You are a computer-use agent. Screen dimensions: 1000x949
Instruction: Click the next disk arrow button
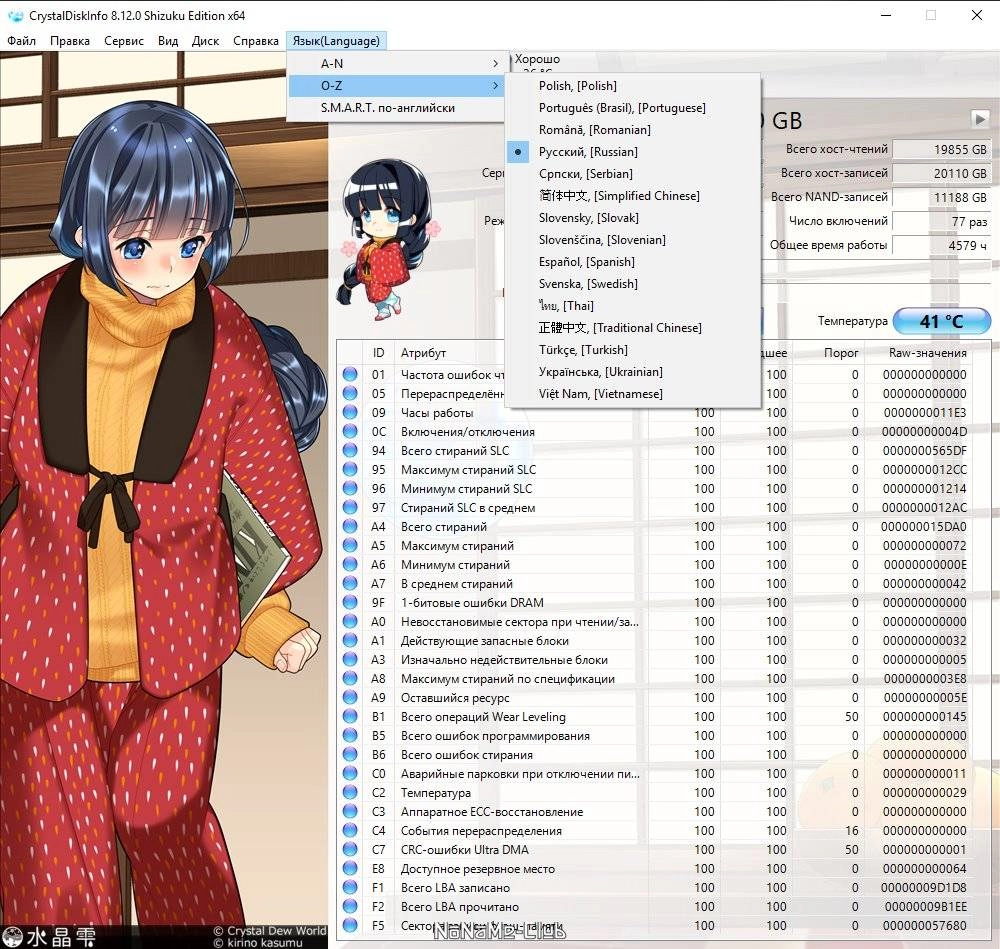(980, 119)
